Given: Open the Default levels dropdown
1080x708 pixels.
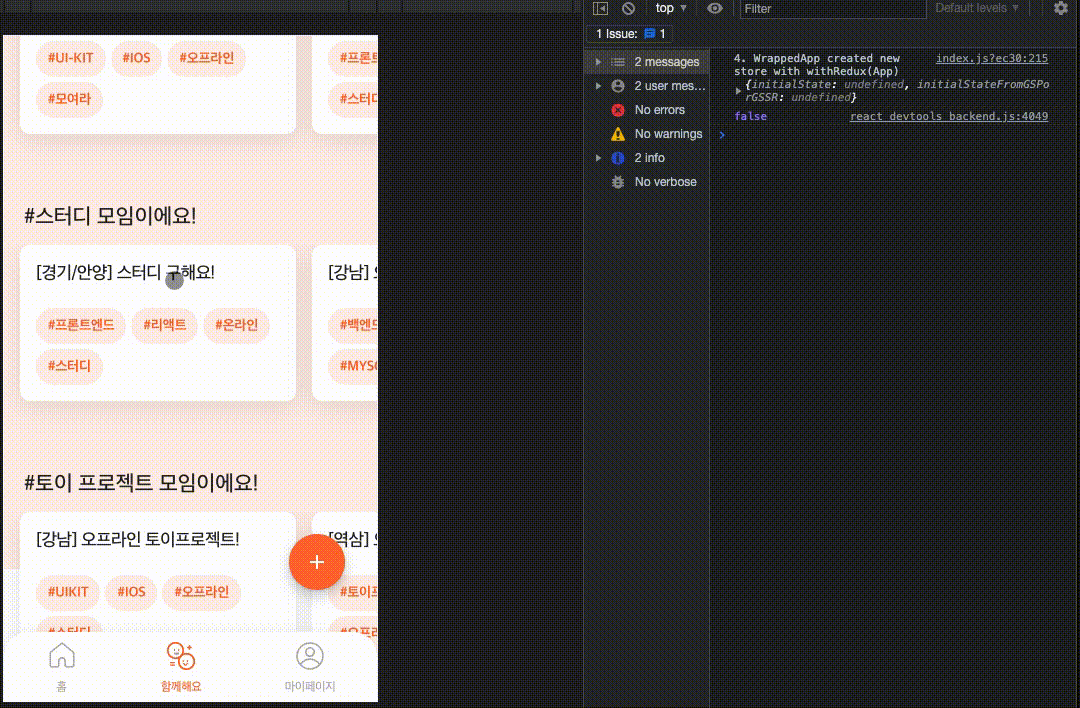Looking at the screenshot, I should (977, 8).
